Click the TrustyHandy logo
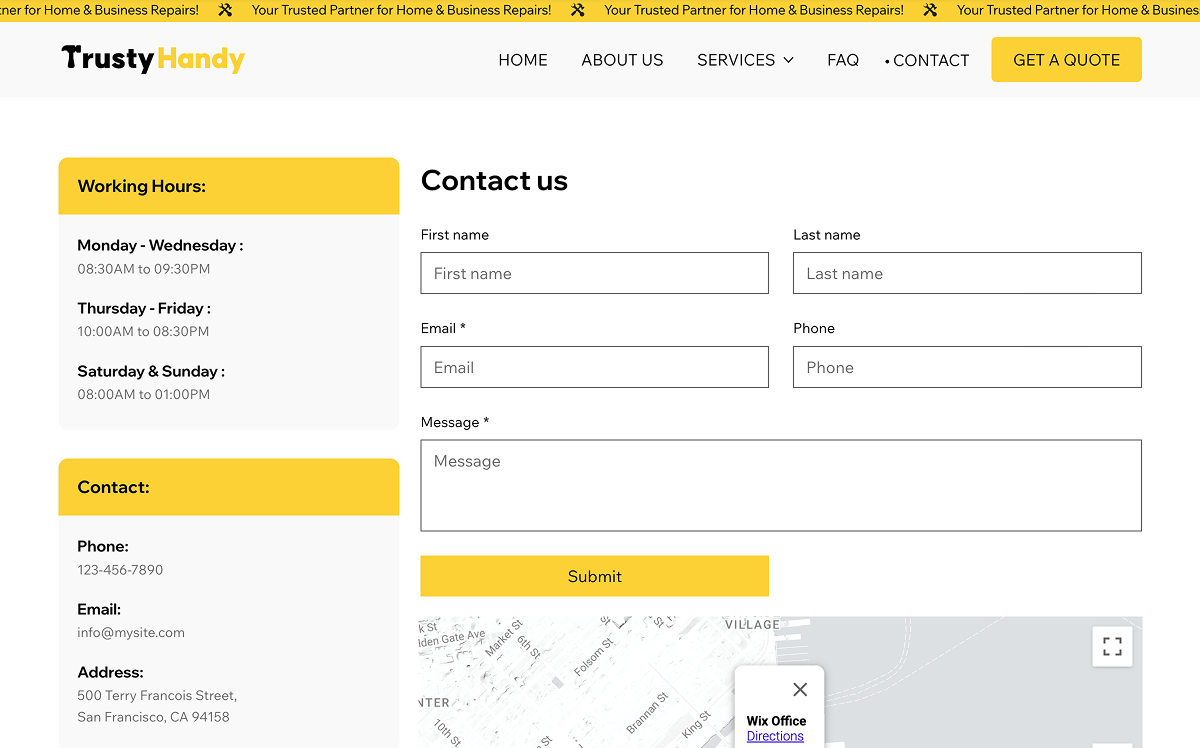1200x748 pixels. pyautogui.click(x=152, y=59)
